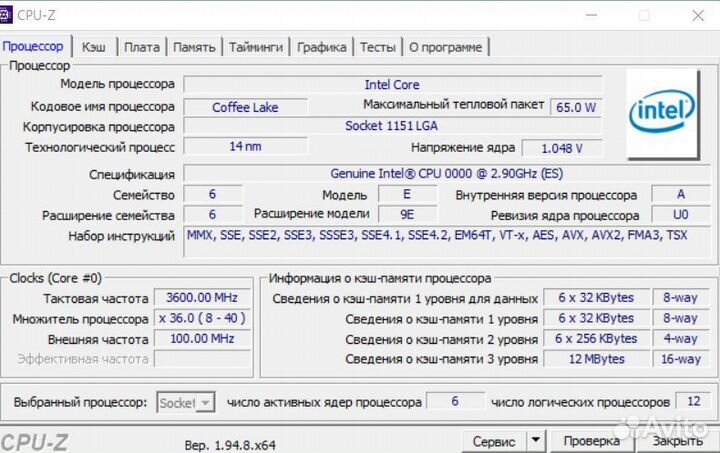Switch to the Кэш tab
This screenshot has height=453, width=720.
(x=94, y=47)
